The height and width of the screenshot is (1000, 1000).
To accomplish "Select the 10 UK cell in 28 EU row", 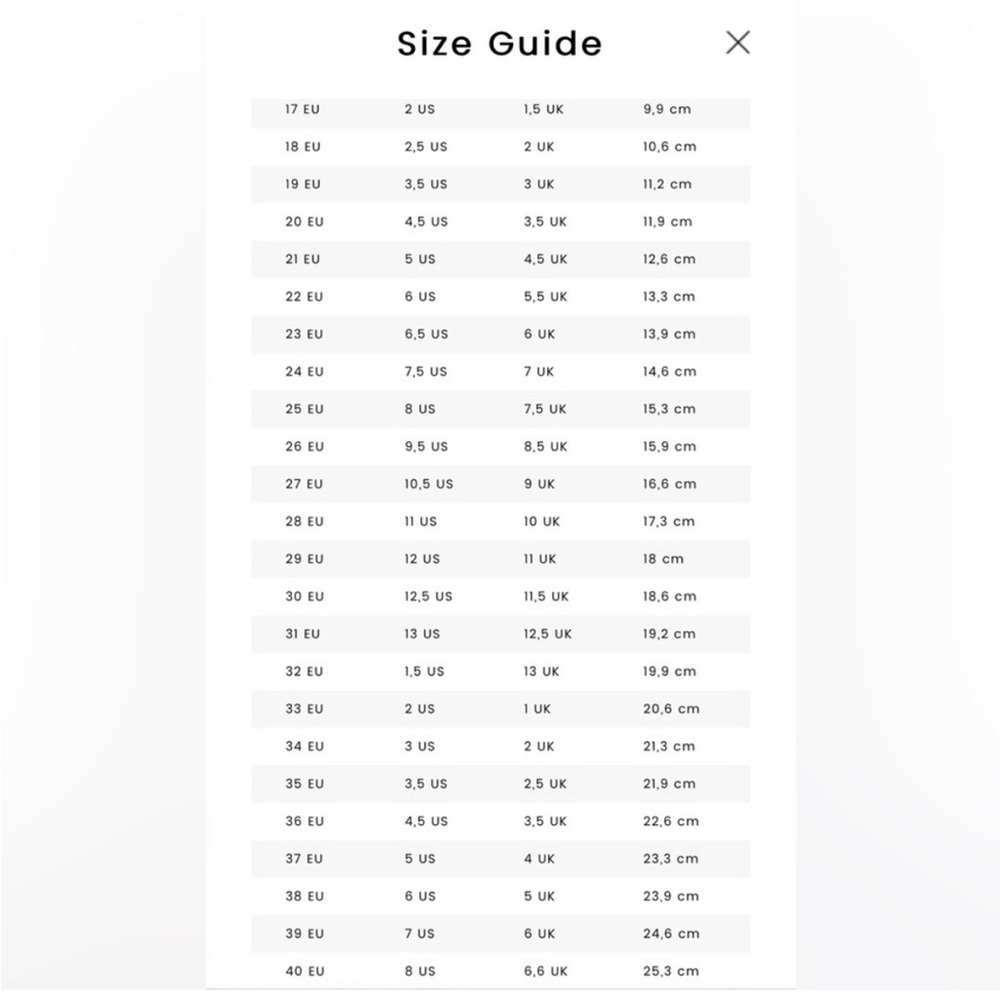I will [x=541, y=522].
